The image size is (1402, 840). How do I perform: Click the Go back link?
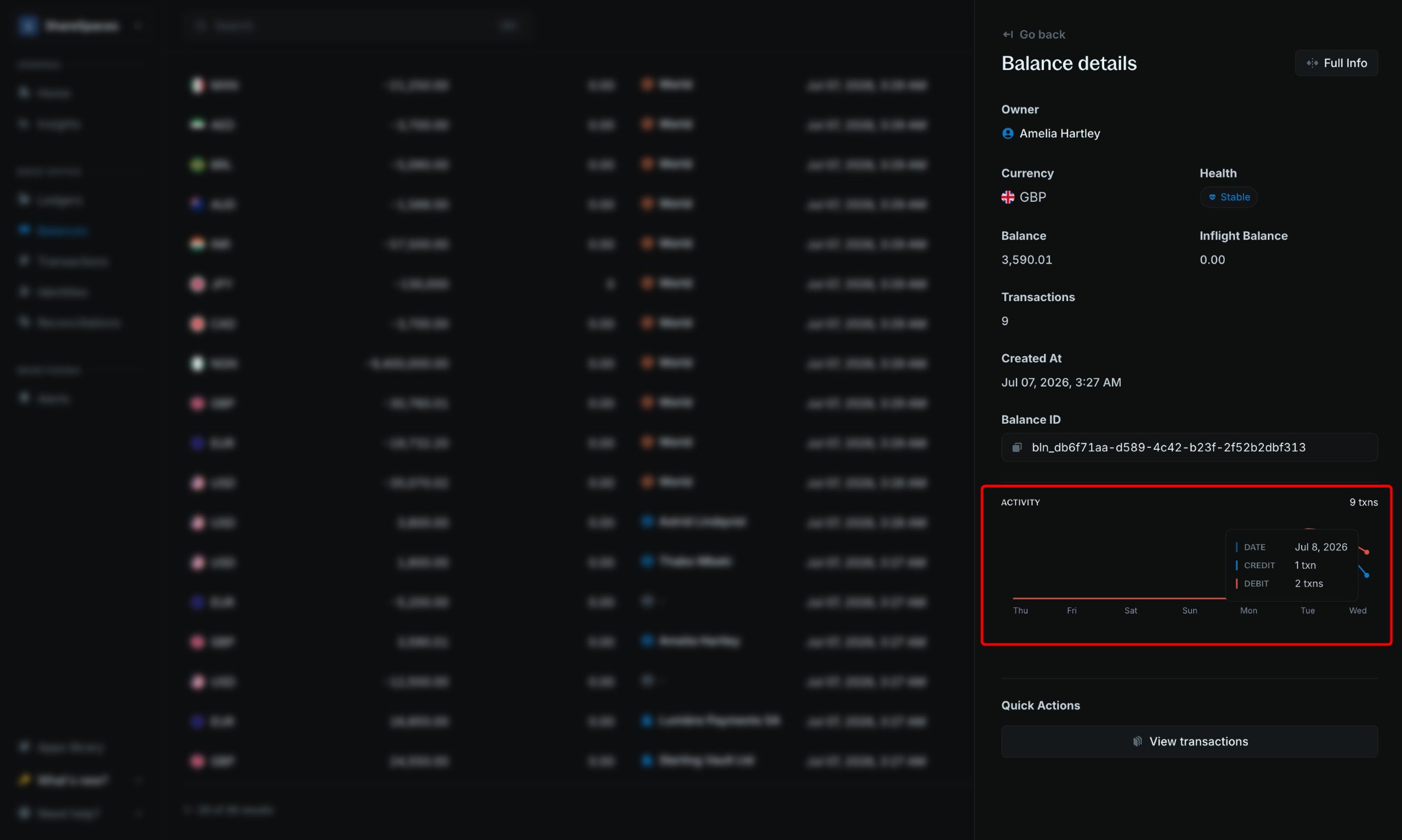tap(1034, 34)
